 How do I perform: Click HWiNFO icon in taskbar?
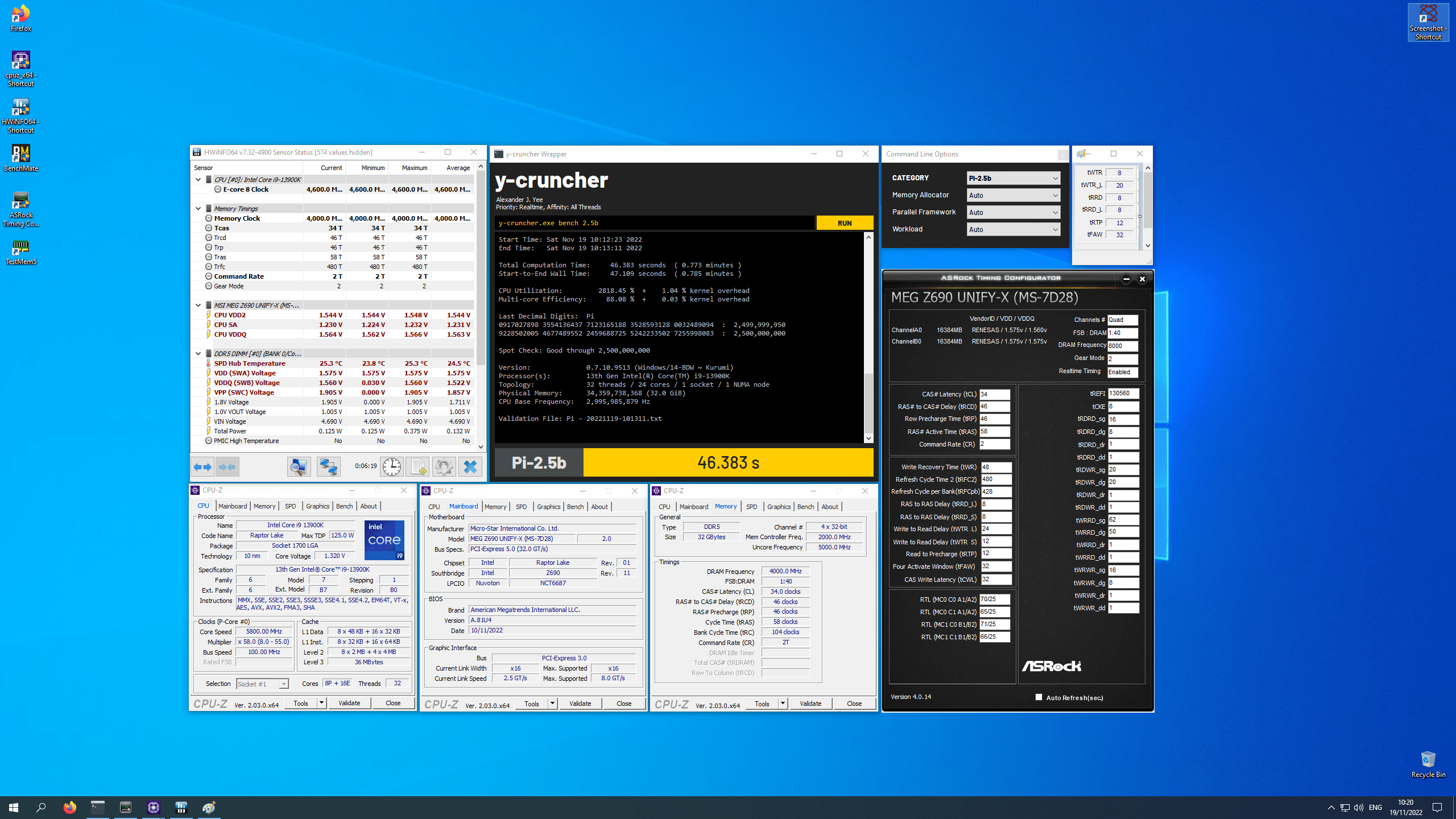point(181,807)
